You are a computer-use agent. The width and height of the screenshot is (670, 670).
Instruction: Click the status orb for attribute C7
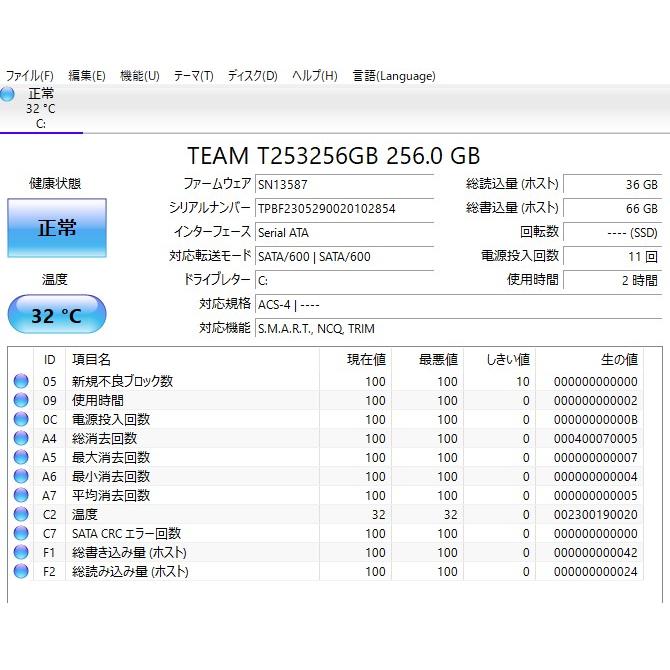tap(21, 533)
